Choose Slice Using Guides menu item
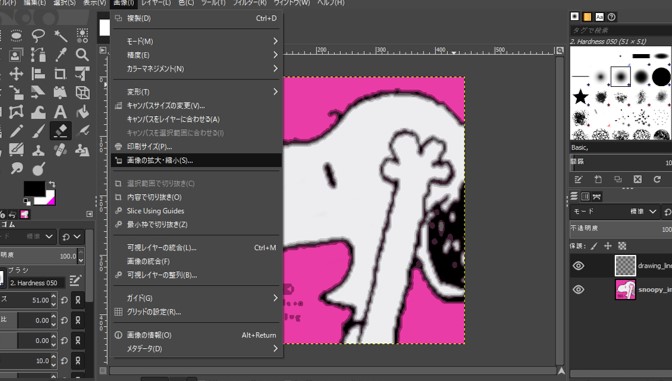672x381 pixels. [196, 211]
